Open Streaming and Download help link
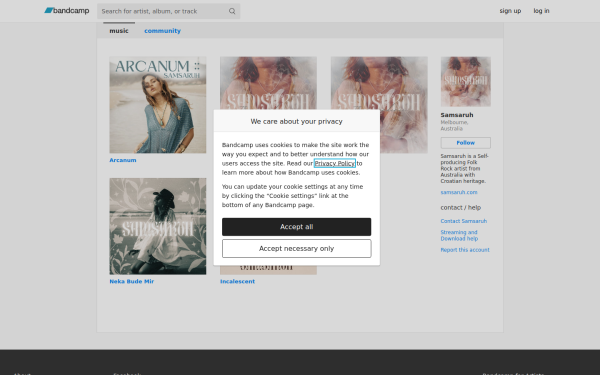 pyautogui.click(x=459, y=235)
